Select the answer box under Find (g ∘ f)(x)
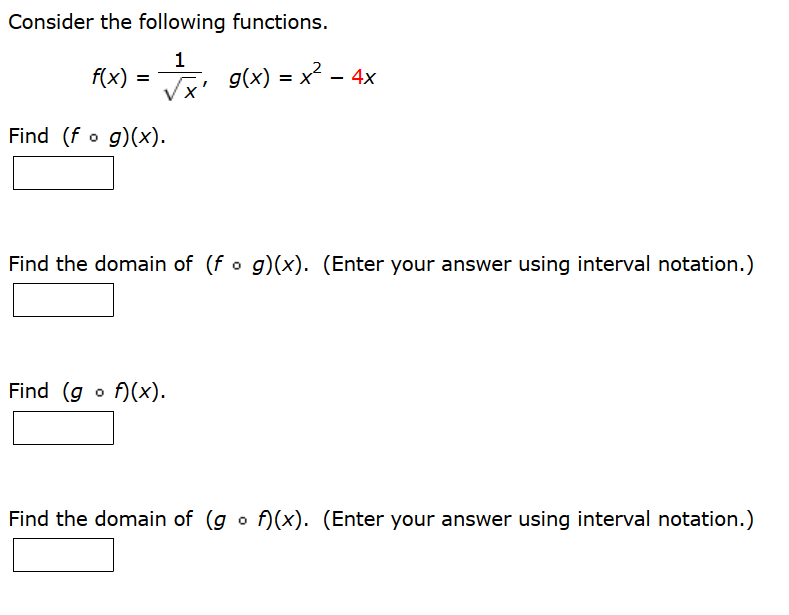 63,428
